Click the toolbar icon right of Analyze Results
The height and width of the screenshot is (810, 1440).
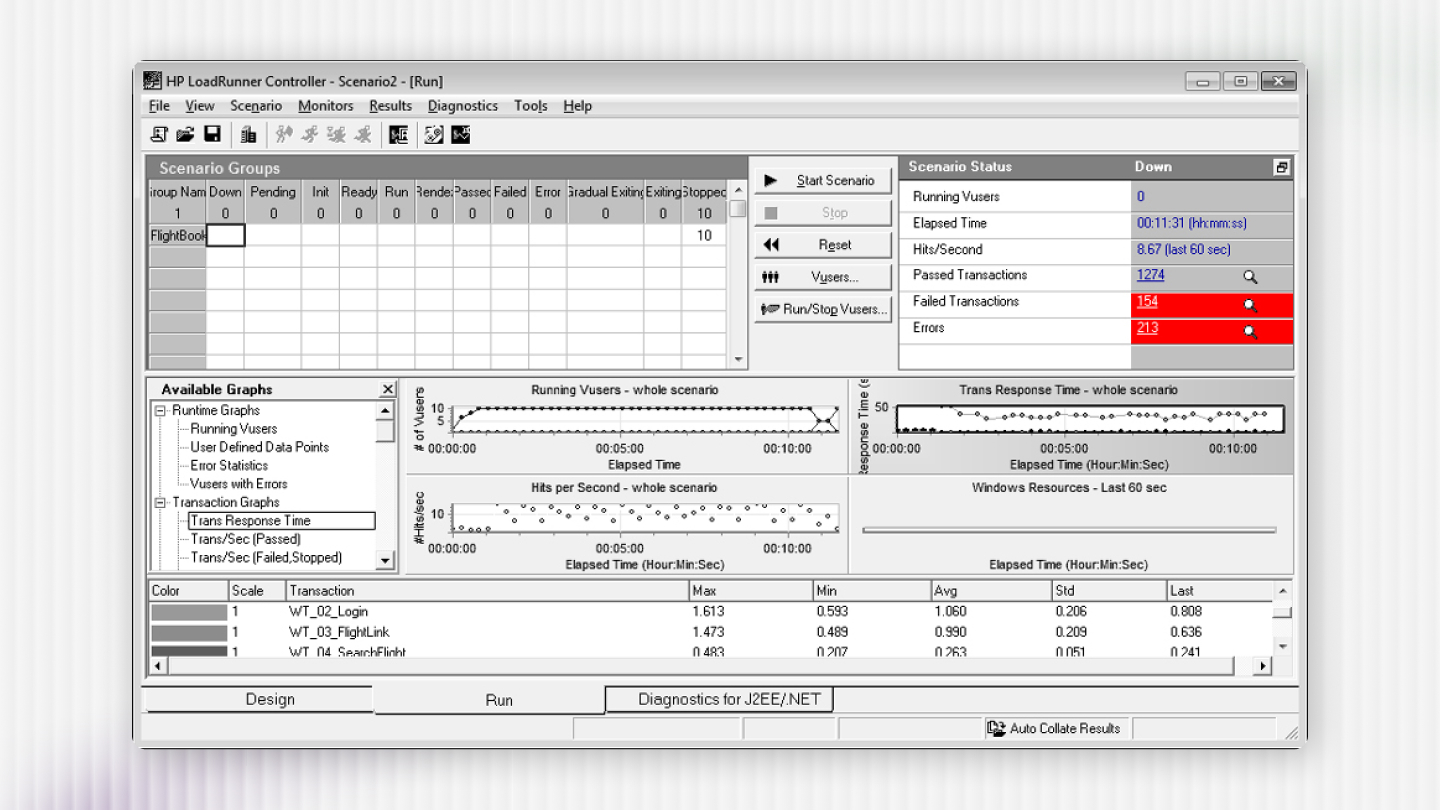434,134
